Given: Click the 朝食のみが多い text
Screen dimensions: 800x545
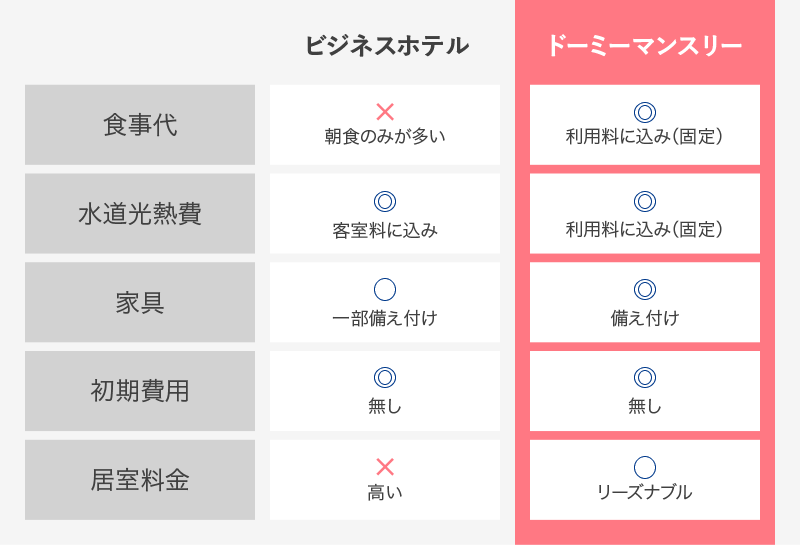Looking at the screenshot, I should tap(385, 136).
